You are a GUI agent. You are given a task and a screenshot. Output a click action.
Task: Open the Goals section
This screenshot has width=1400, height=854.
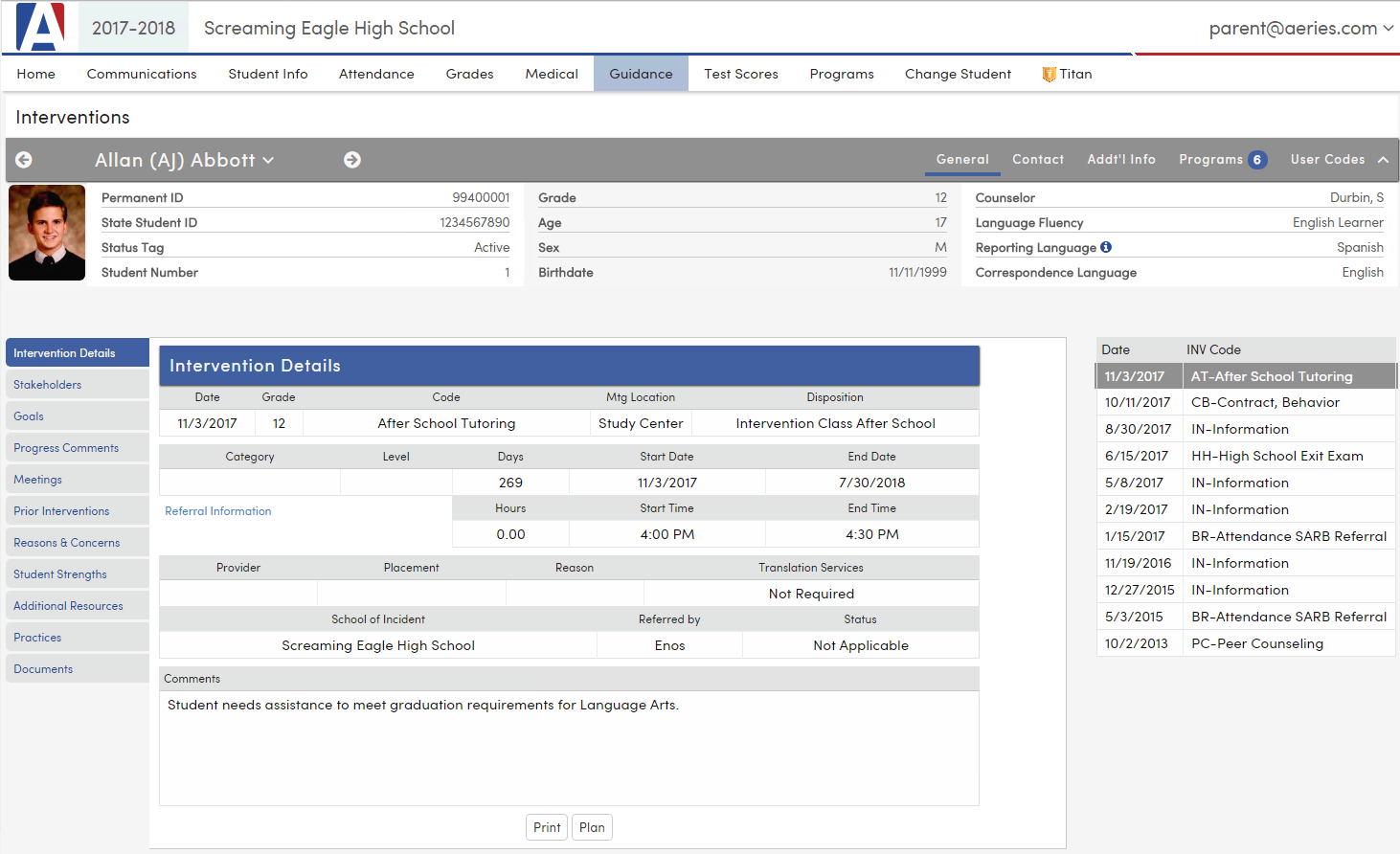[x=78, y=416]
